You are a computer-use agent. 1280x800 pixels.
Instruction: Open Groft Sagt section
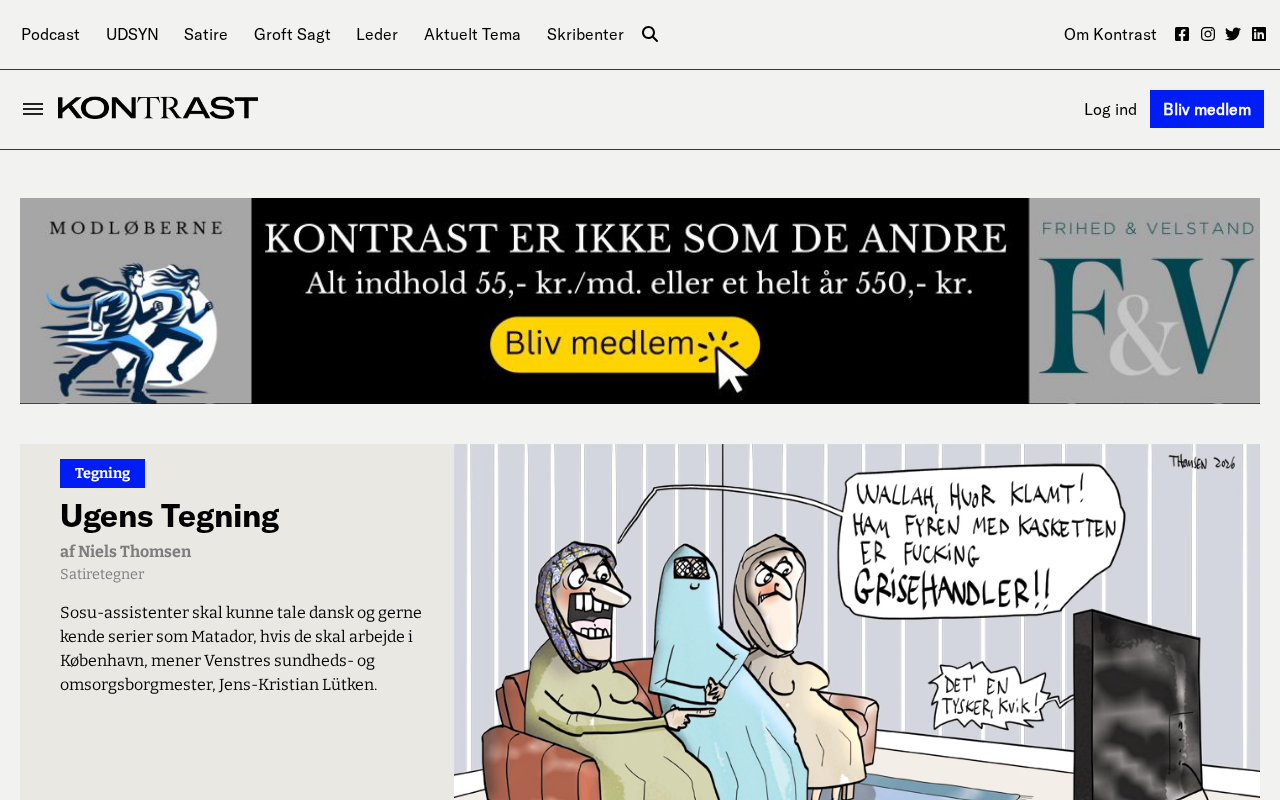292,34
